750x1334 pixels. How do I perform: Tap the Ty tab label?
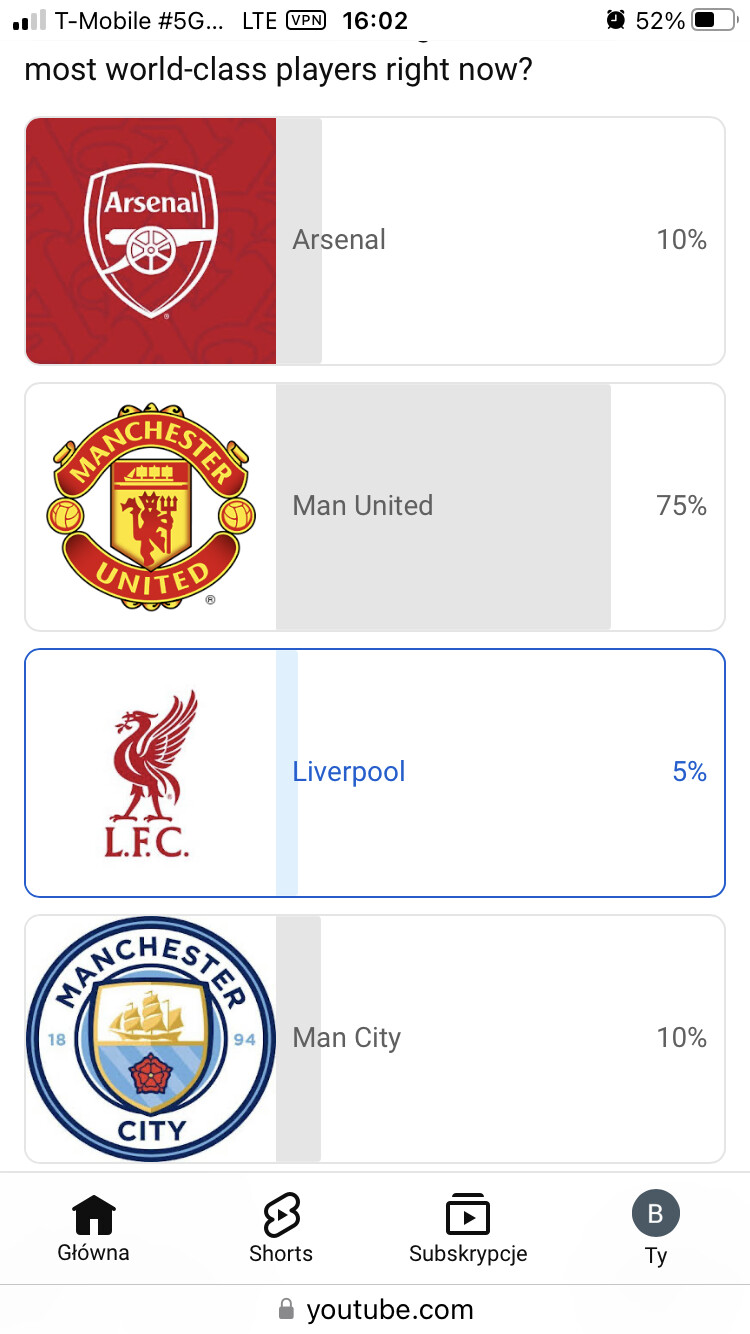(656, 1255)
